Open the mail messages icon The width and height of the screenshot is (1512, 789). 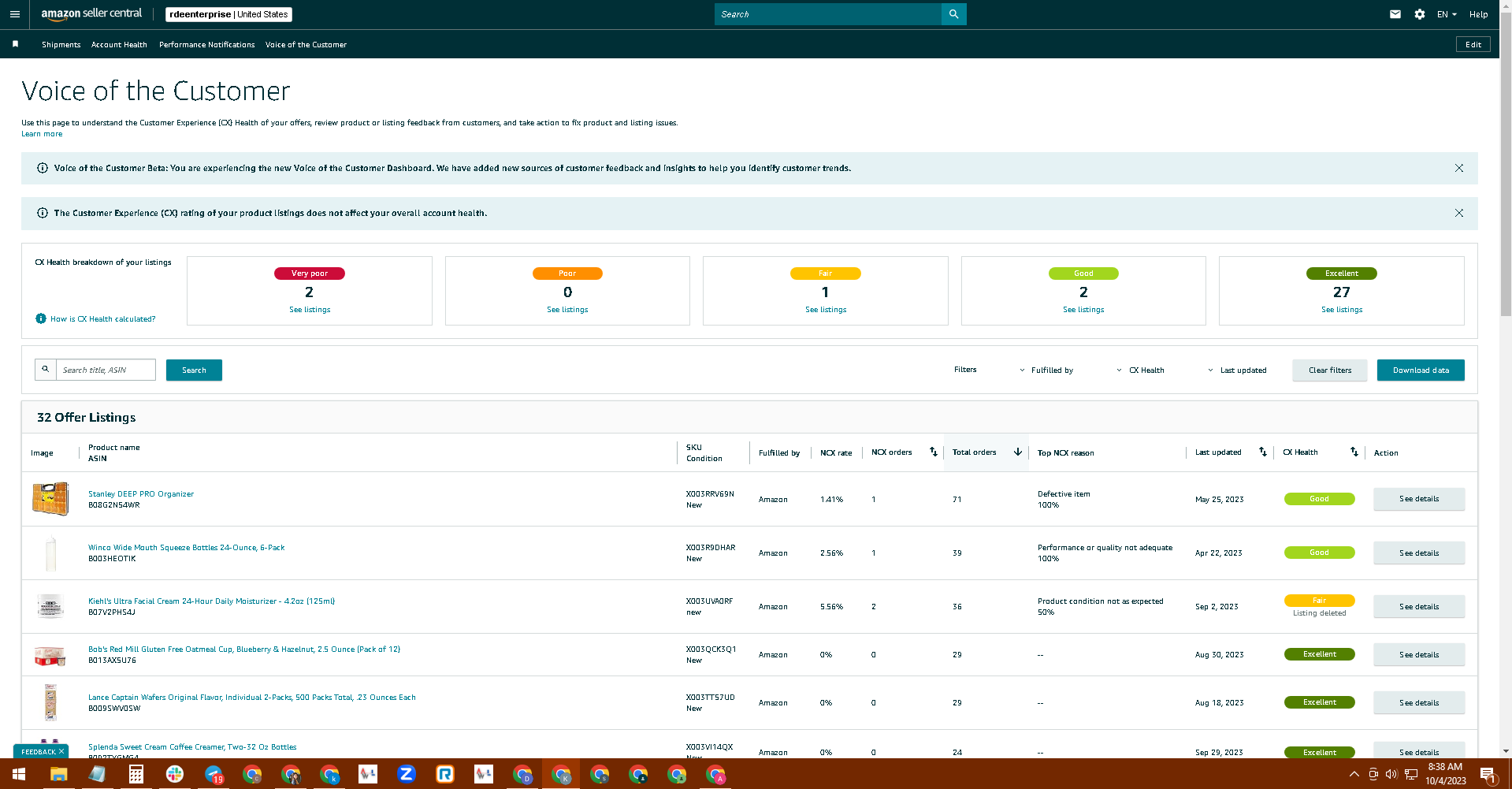[1395, 14]
